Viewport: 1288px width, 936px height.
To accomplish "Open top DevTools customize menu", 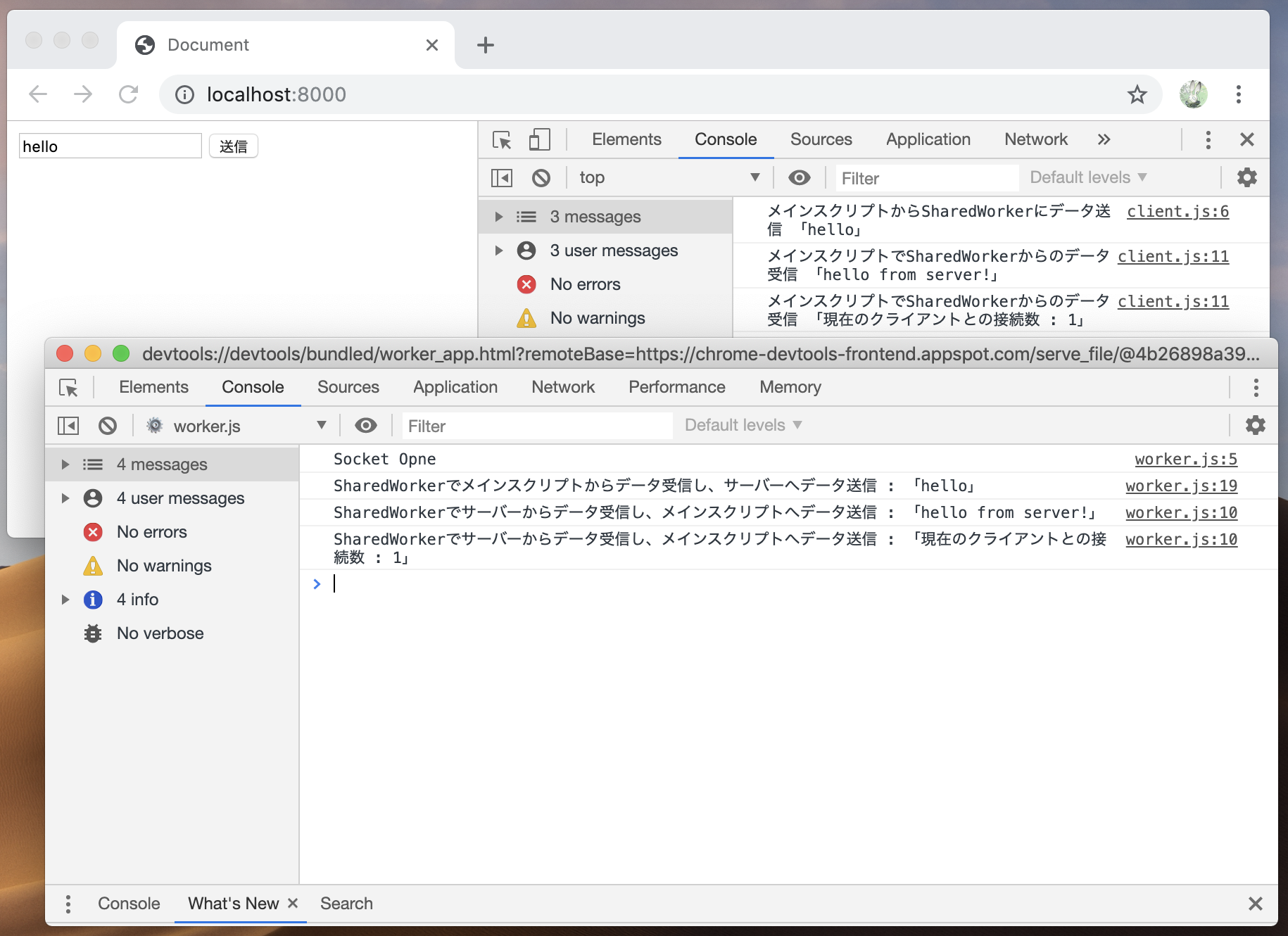I will click(x=1208, y=139).
